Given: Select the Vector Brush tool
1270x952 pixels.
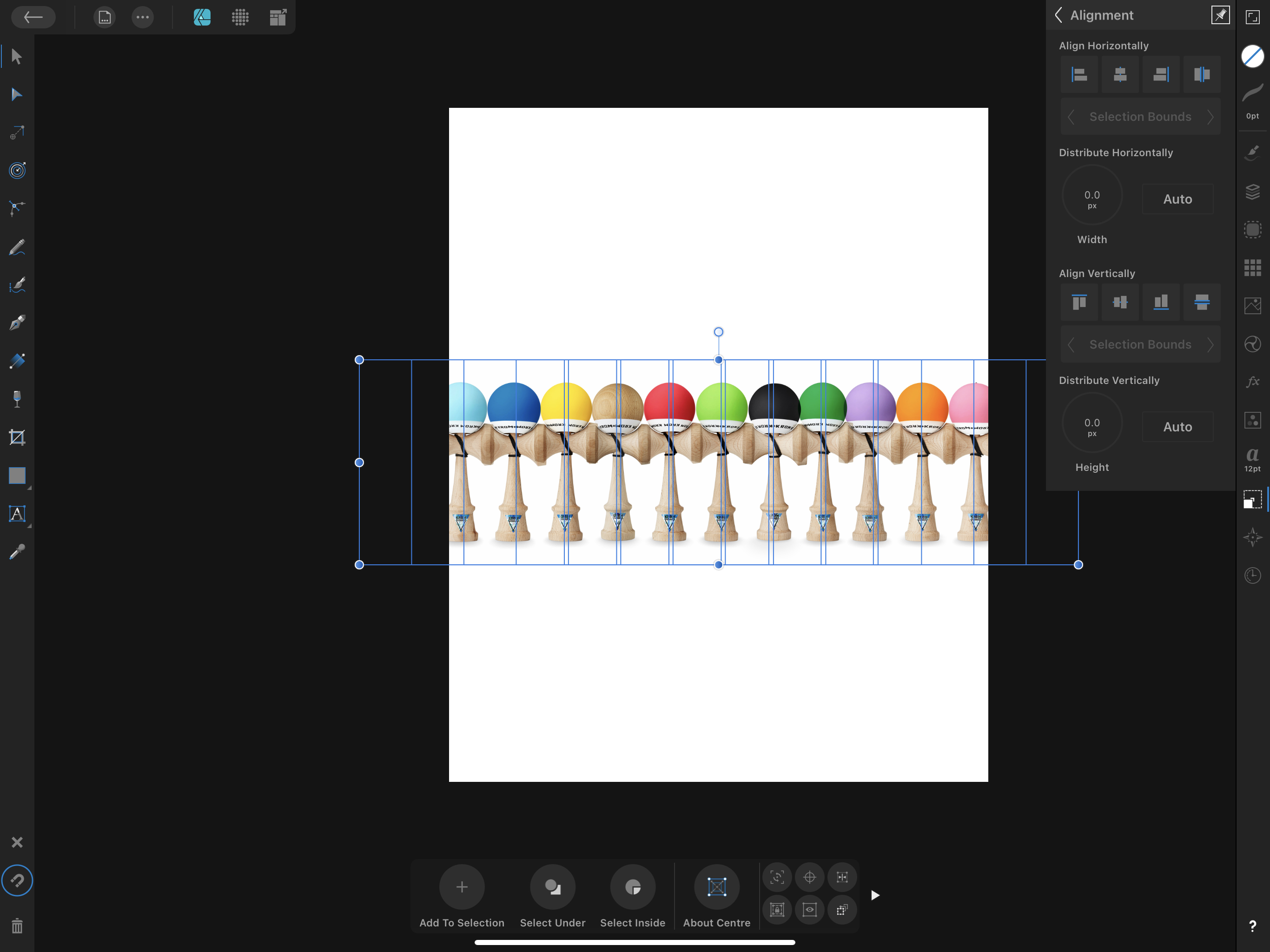Looking at the screenshot, I should tap(17, 285).
